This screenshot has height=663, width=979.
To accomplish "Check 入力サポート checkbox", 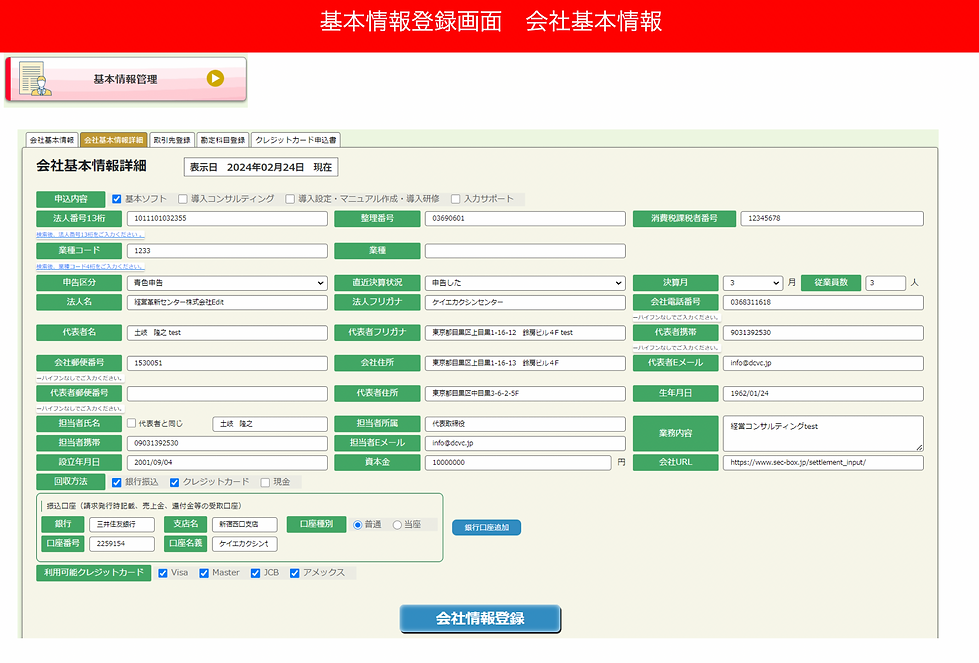I will coord(456,199).
